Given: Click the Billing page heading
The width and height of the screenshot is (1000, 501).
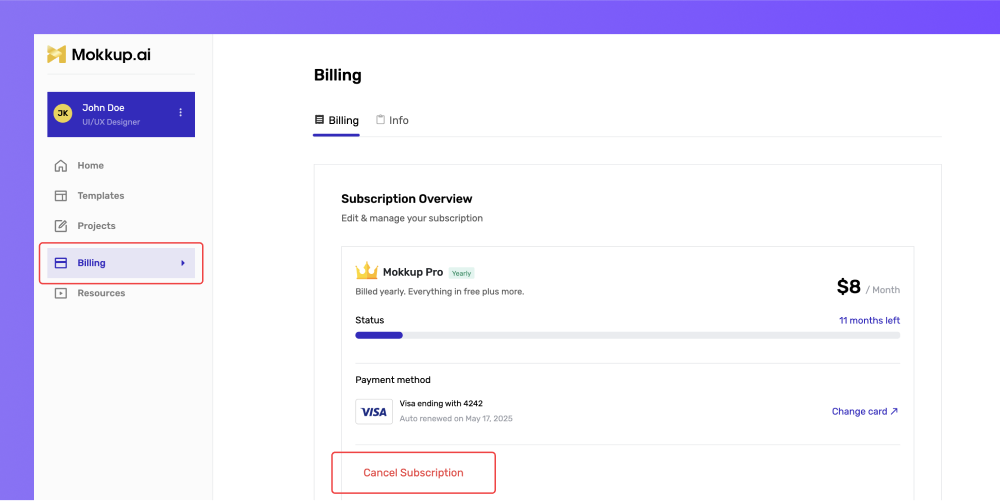Looking at the screenshot, I should (337, 75).
